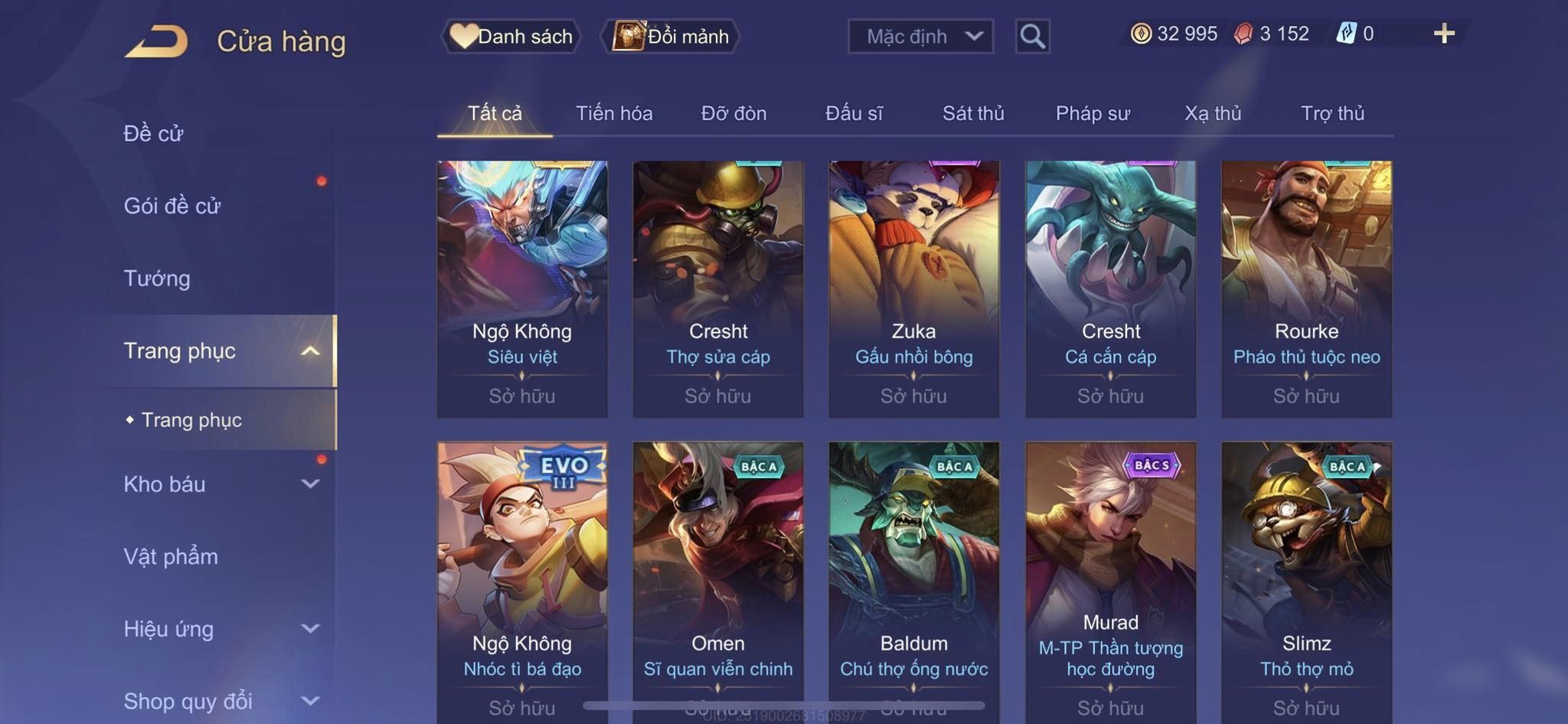Open Danh sách wishlist heart button

point(511,36)
